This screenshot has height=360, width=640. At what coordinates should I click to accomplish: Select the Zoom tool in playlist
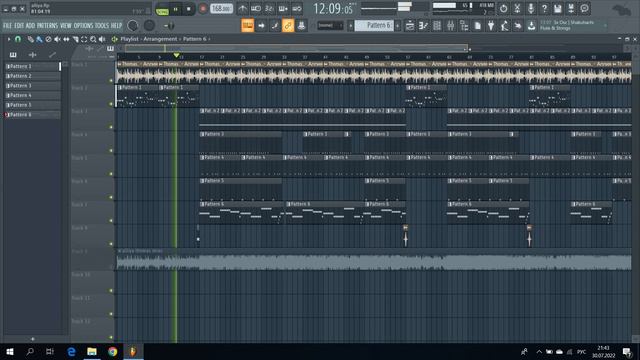[93, 39]
